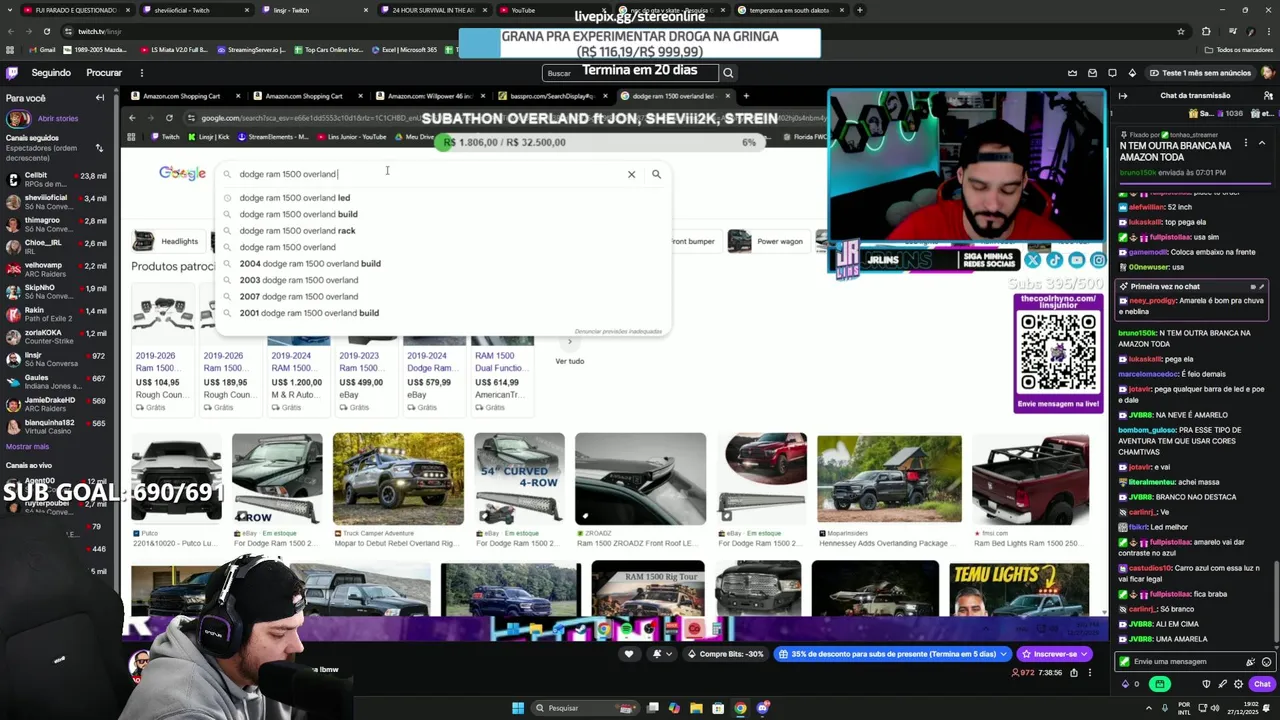Open Prime loot crown icon
The height and width of the screenshot is (720, 1280).
[1072, 73]
